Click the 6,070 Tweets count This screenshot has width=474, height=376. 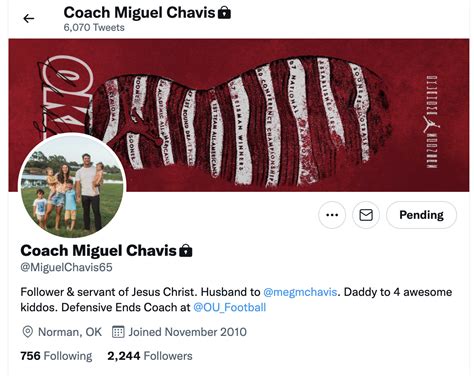(x=94, y=27)
